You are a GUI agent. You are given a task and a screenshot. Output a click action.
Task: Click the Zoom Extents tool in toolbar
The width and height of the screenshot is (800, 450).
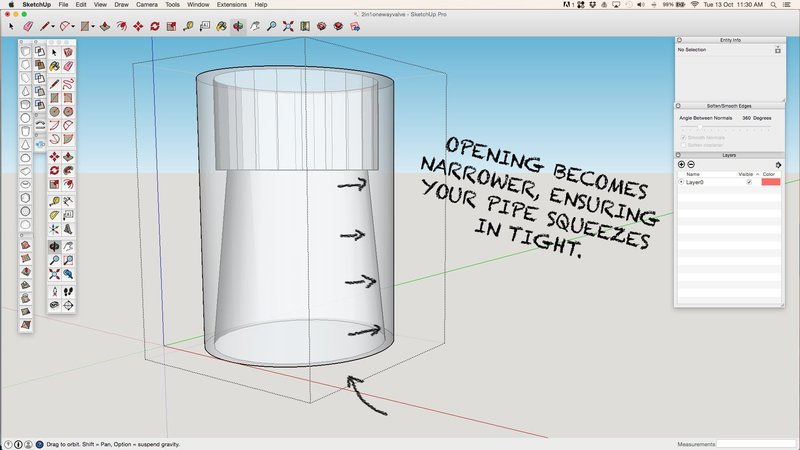click(288, 26)
